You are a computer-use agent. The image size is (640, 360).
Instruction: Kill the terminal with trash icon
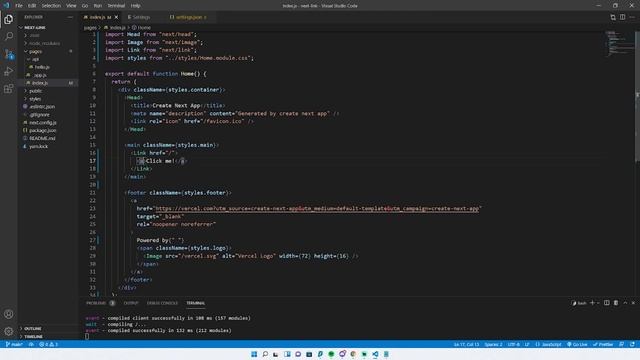coord(616,303)
